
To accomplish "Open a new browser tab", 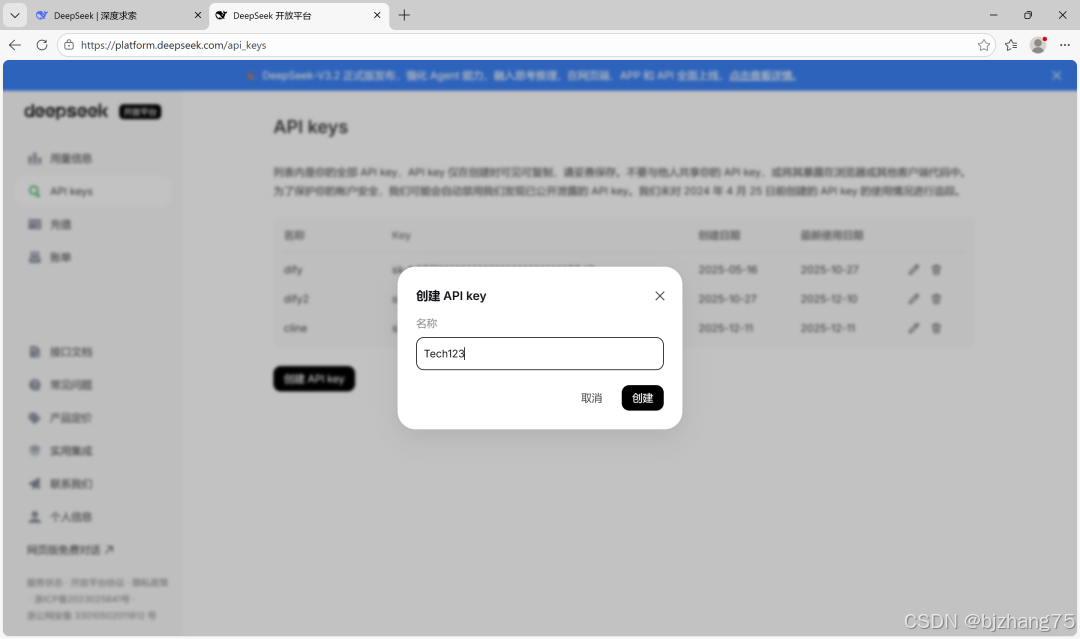I will click(x=404, y=15).
